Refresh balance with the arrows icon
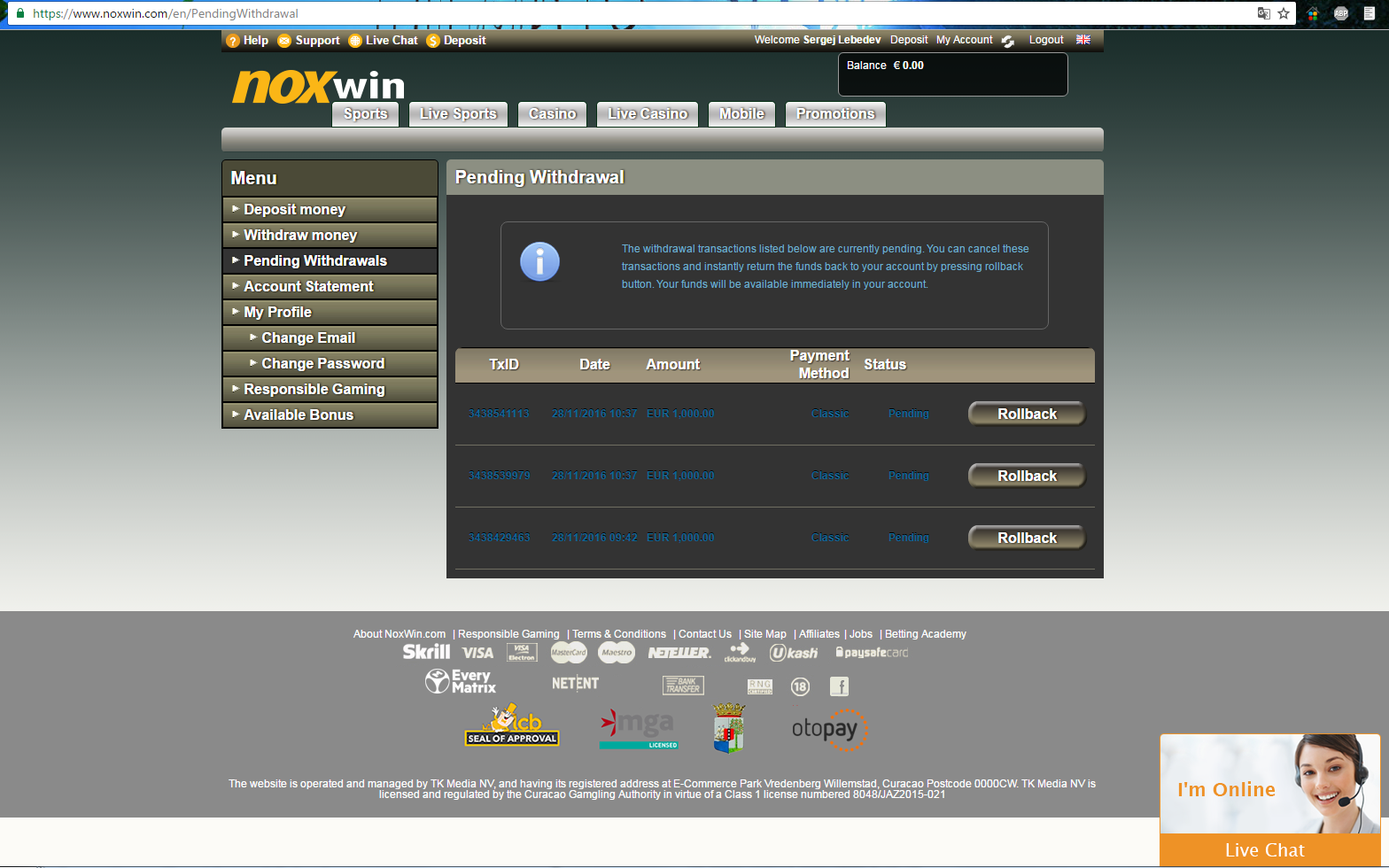Screen dimensions: 1389x868 click(1008, 41)
